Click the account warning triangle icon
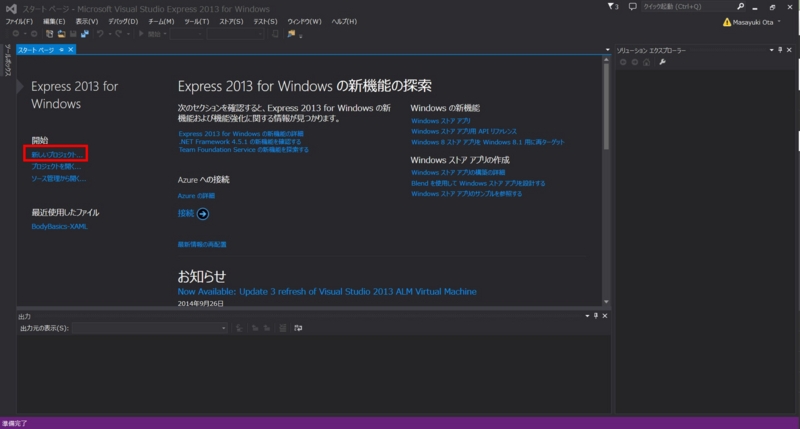This screenshot has width=800, height=429. [x=727, y=22]
